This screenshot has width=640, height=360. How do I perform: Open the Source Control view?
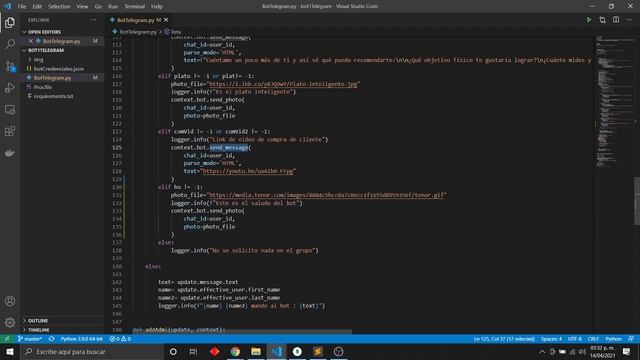coord(10,66)
